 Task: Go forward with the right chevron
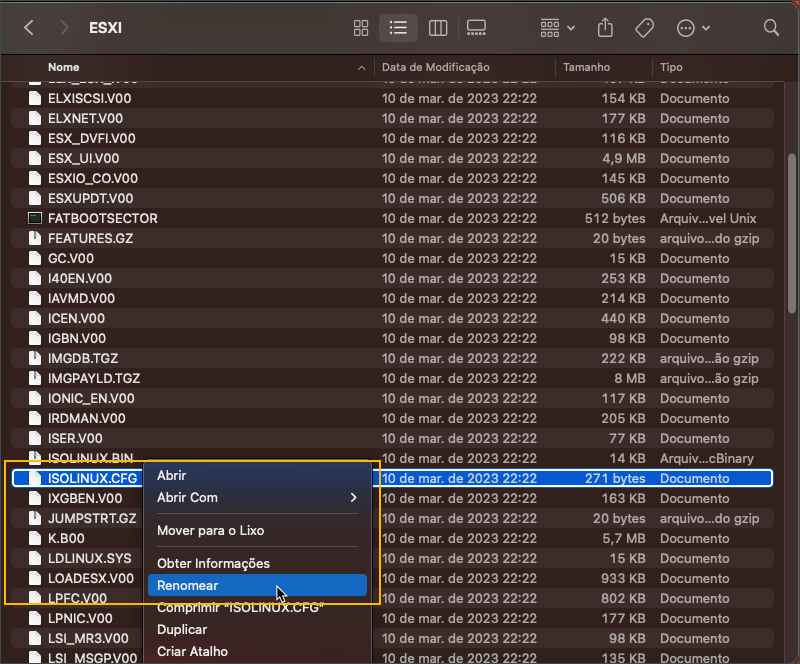click(x=64, y=28)
